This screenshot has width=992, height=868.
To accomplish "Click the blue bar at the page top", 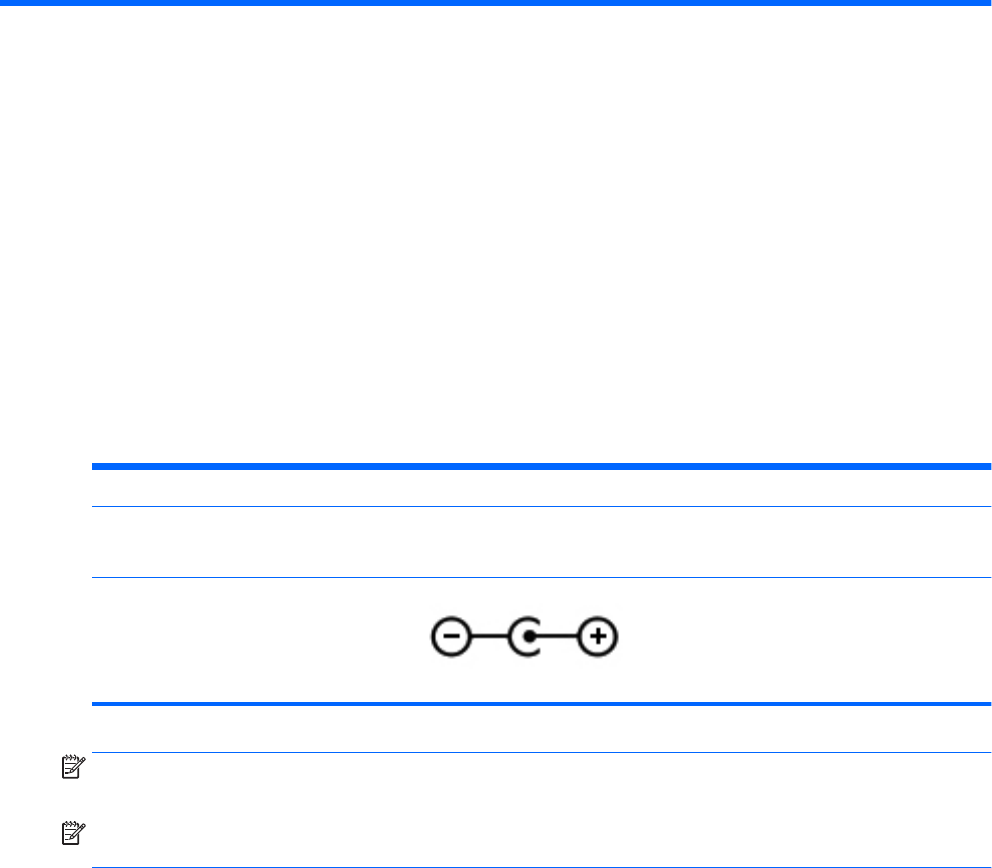I will tap(496, 3).
